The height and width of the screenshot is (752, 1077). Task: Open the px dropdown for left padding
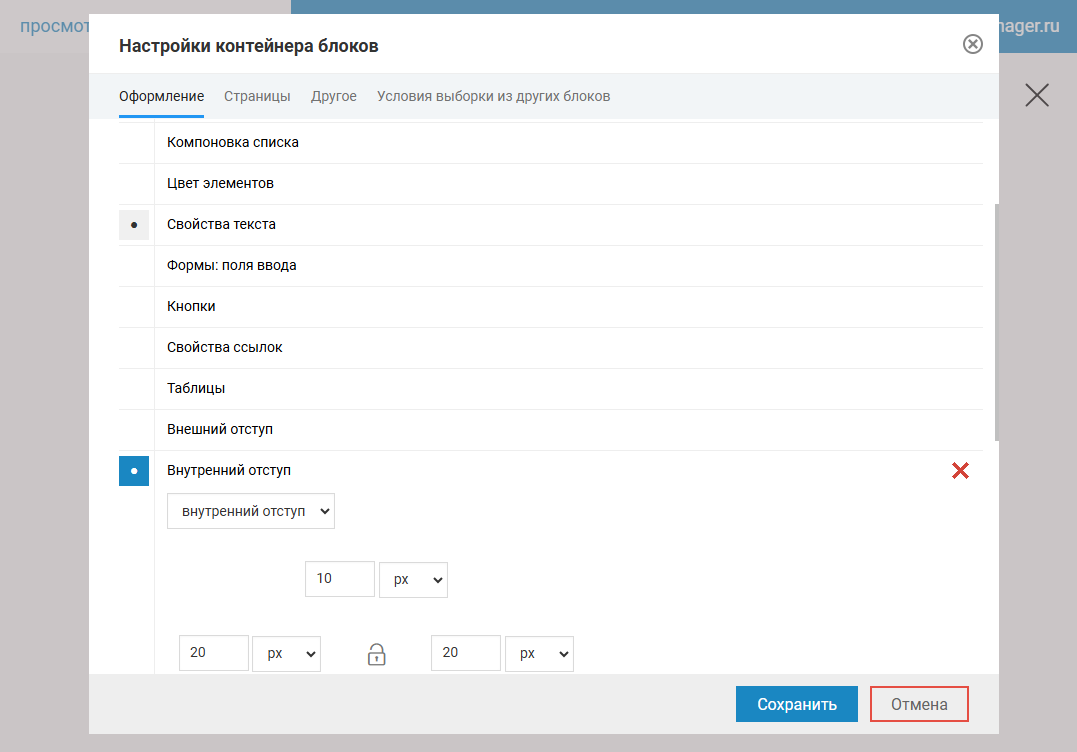[x=286, y=653]
